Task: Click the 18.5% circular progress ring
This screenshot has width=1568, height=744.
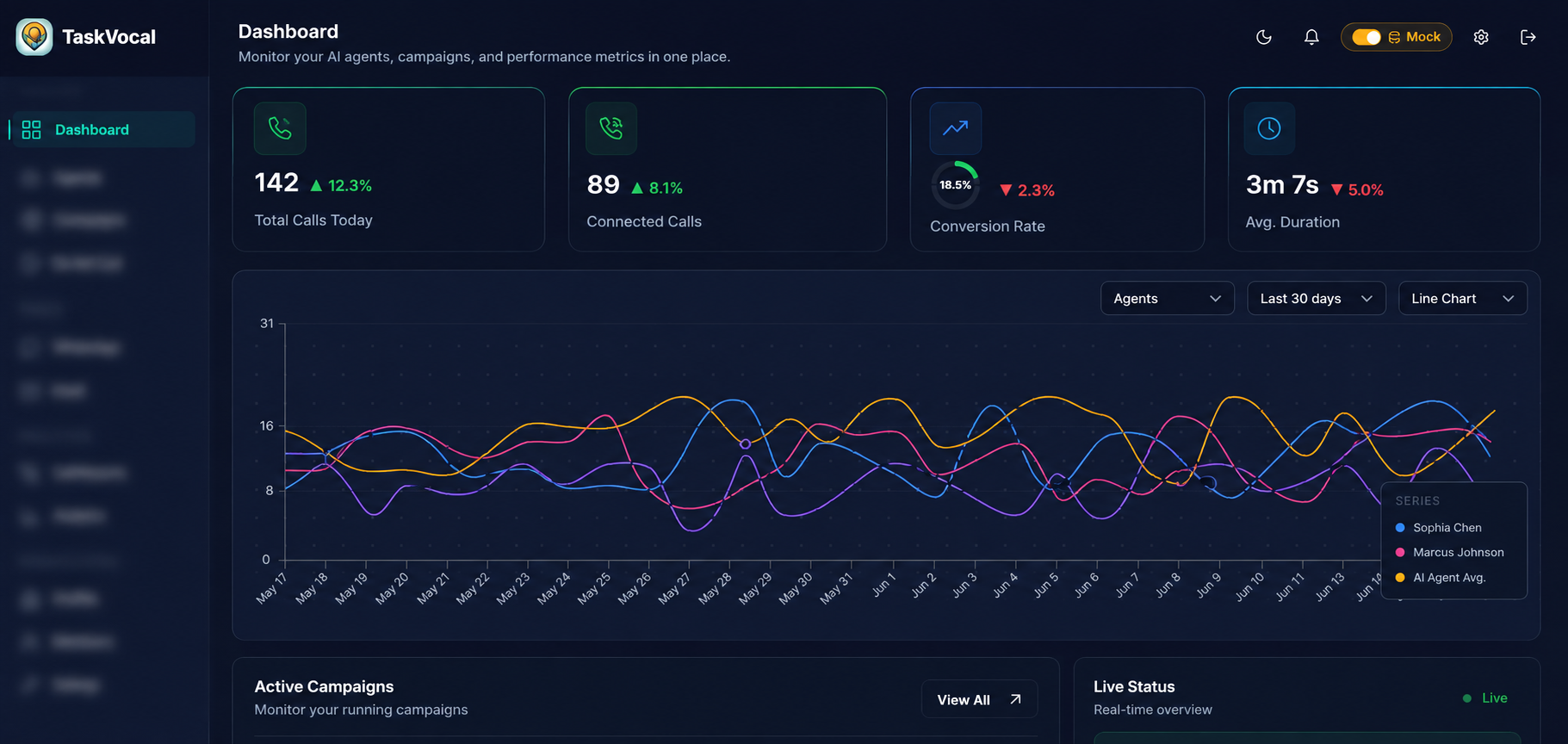Action: tap(955, 185)
